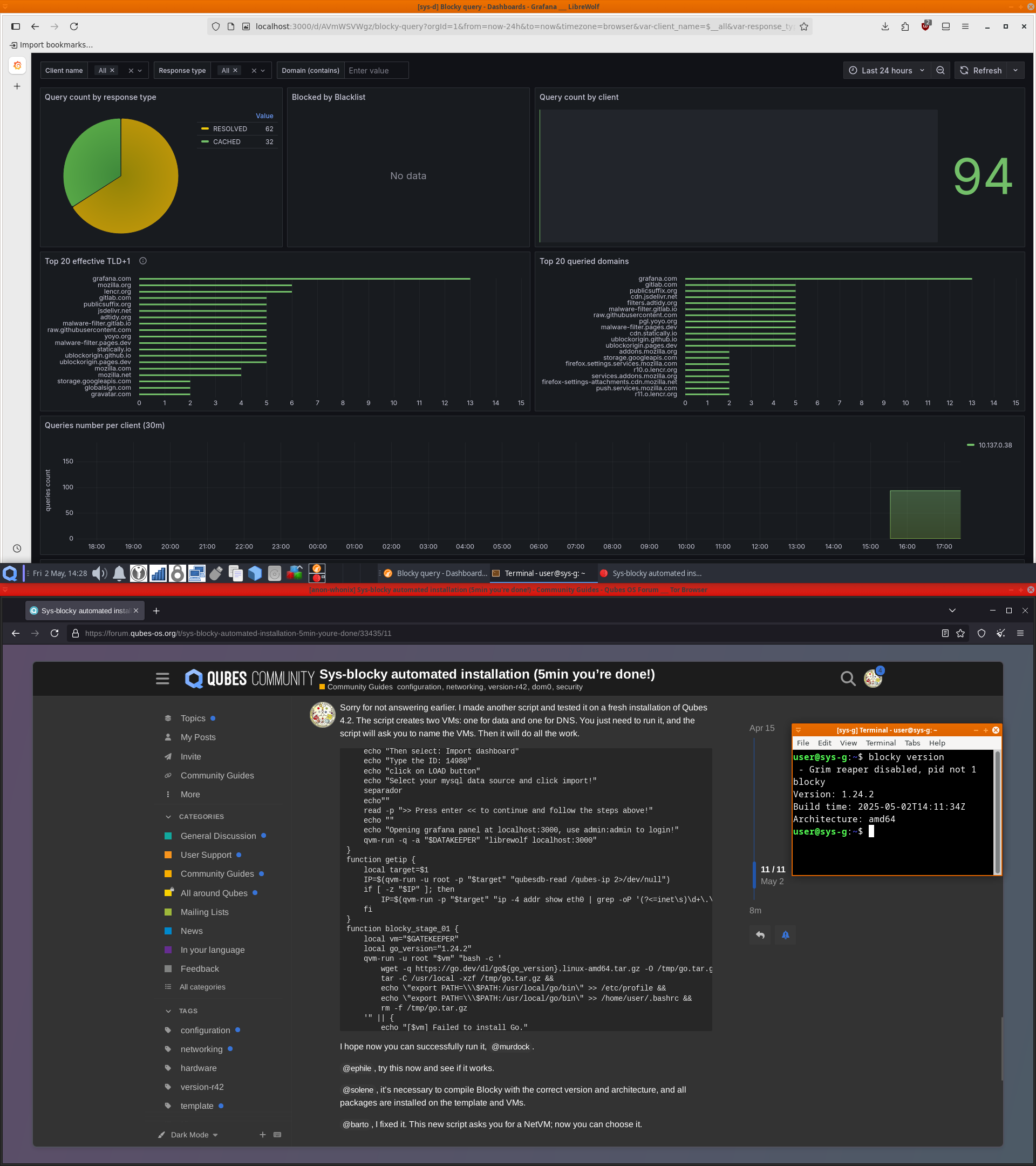This screenshot has height=1166, width=1036.
Task: Open the LibreWolf extensions puzzle icon
Action: pyautogui.click(x=905, y=26)
